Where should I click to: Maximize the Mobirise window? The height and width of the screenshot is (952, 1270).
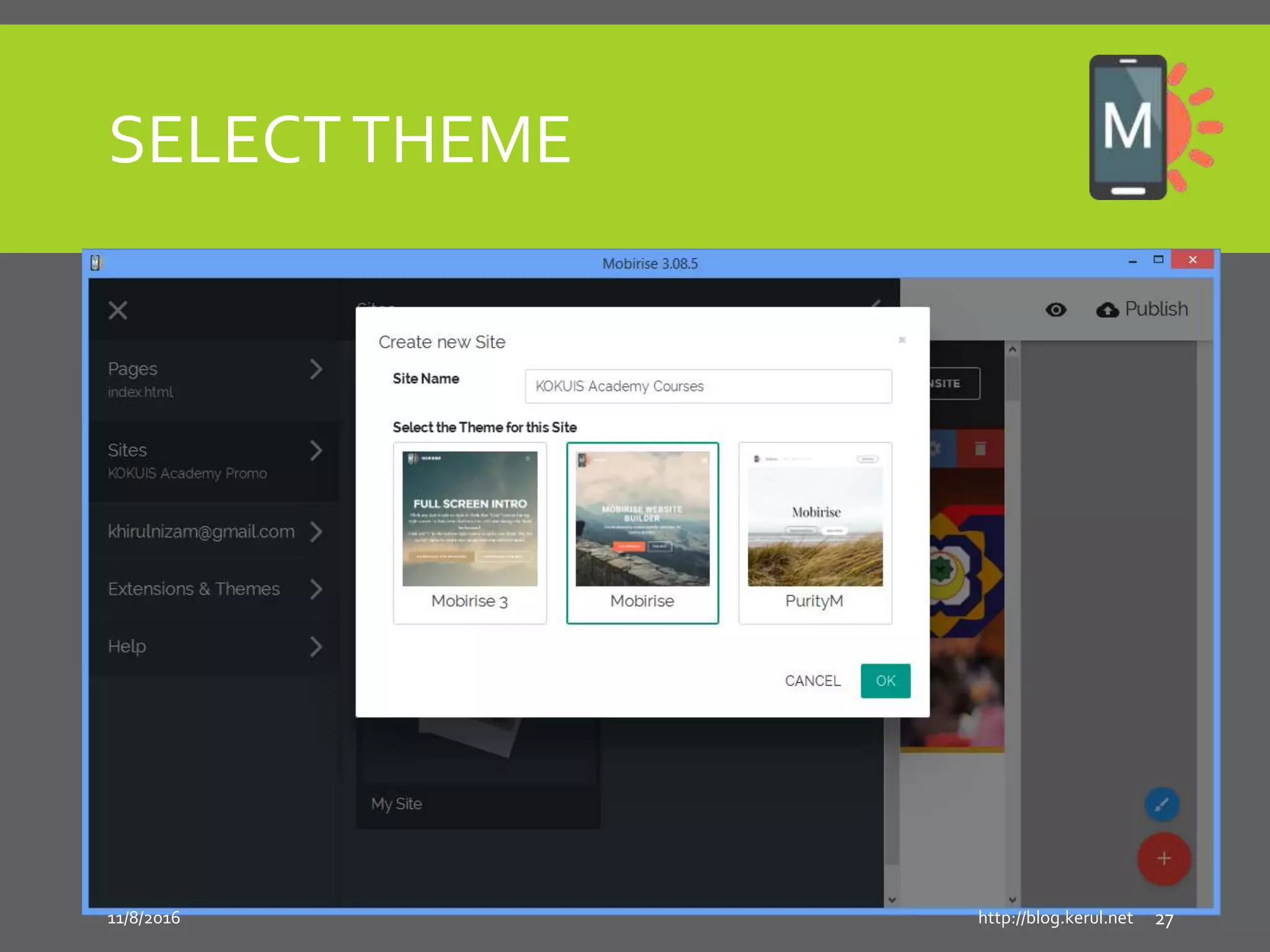[x=1158, y=260]
